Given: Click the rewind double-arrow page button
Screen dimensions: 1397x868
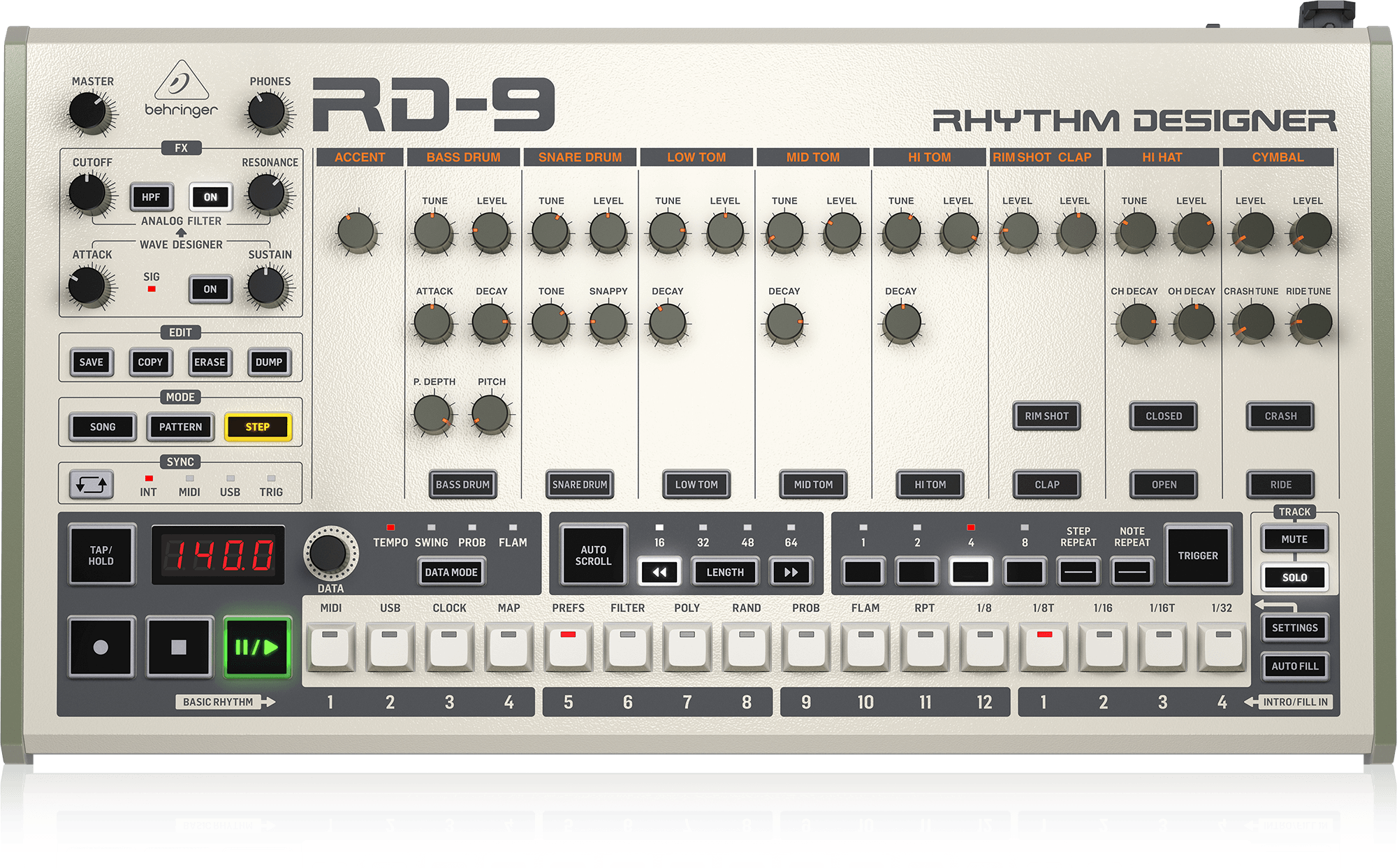Looking at the screenshot, I should click(659, 573).
